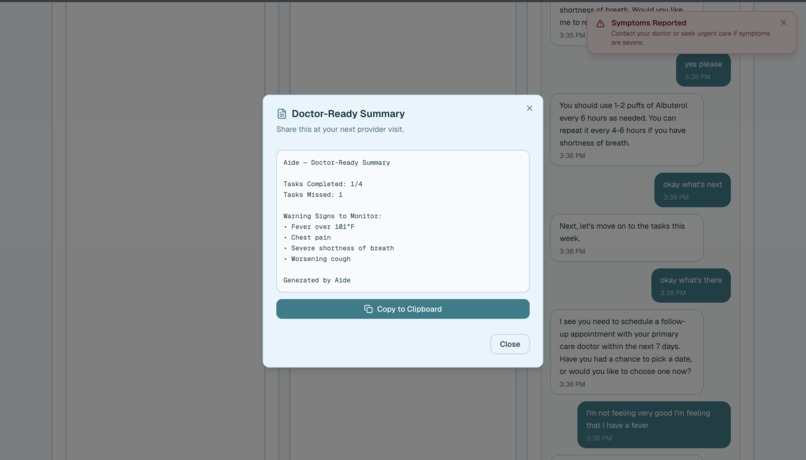Image resolution: width=806 pixels, height=460 pixels.
Task: Click the Doctor-Ready Summary heading
Action: click(348, 114)
